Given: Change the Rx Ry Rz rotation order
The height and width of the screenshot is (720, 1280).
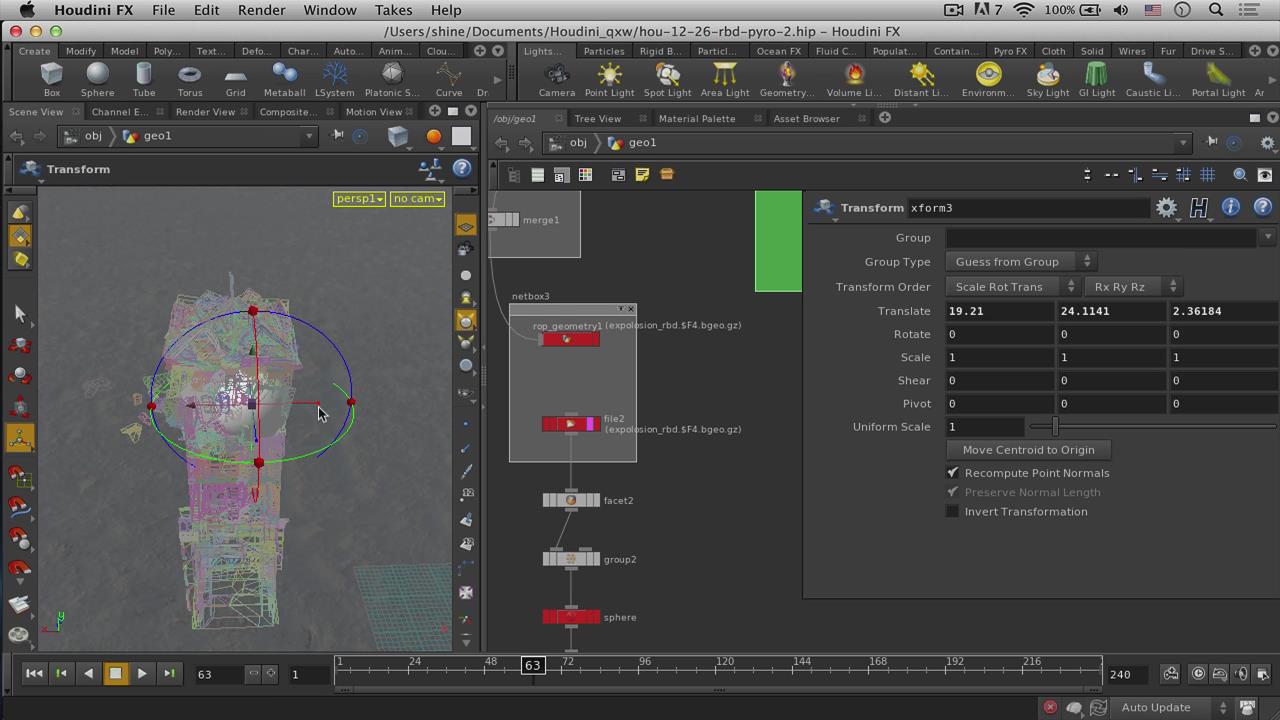Looking at the screenshot, I should click(x=1132, y=287).
